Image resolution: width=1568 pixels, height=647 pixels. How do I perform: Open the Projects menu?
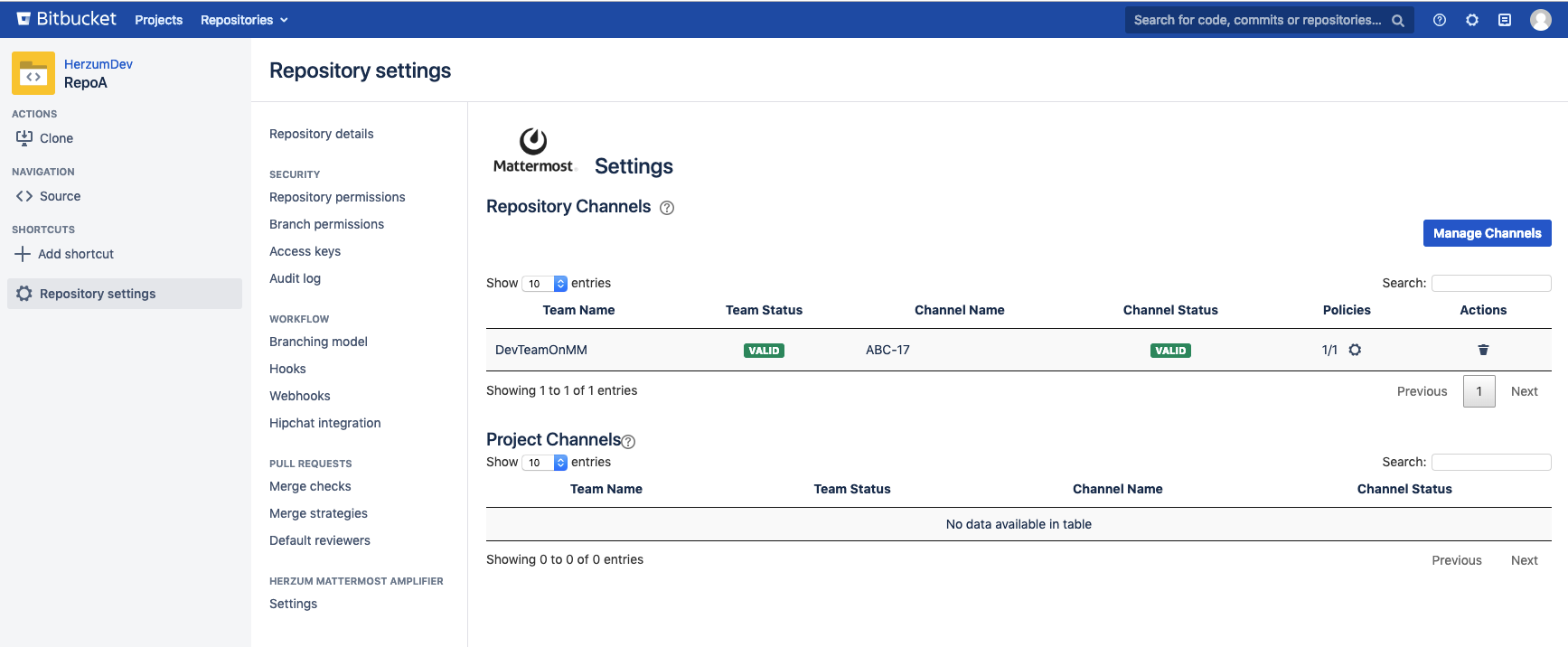[158, 20]
